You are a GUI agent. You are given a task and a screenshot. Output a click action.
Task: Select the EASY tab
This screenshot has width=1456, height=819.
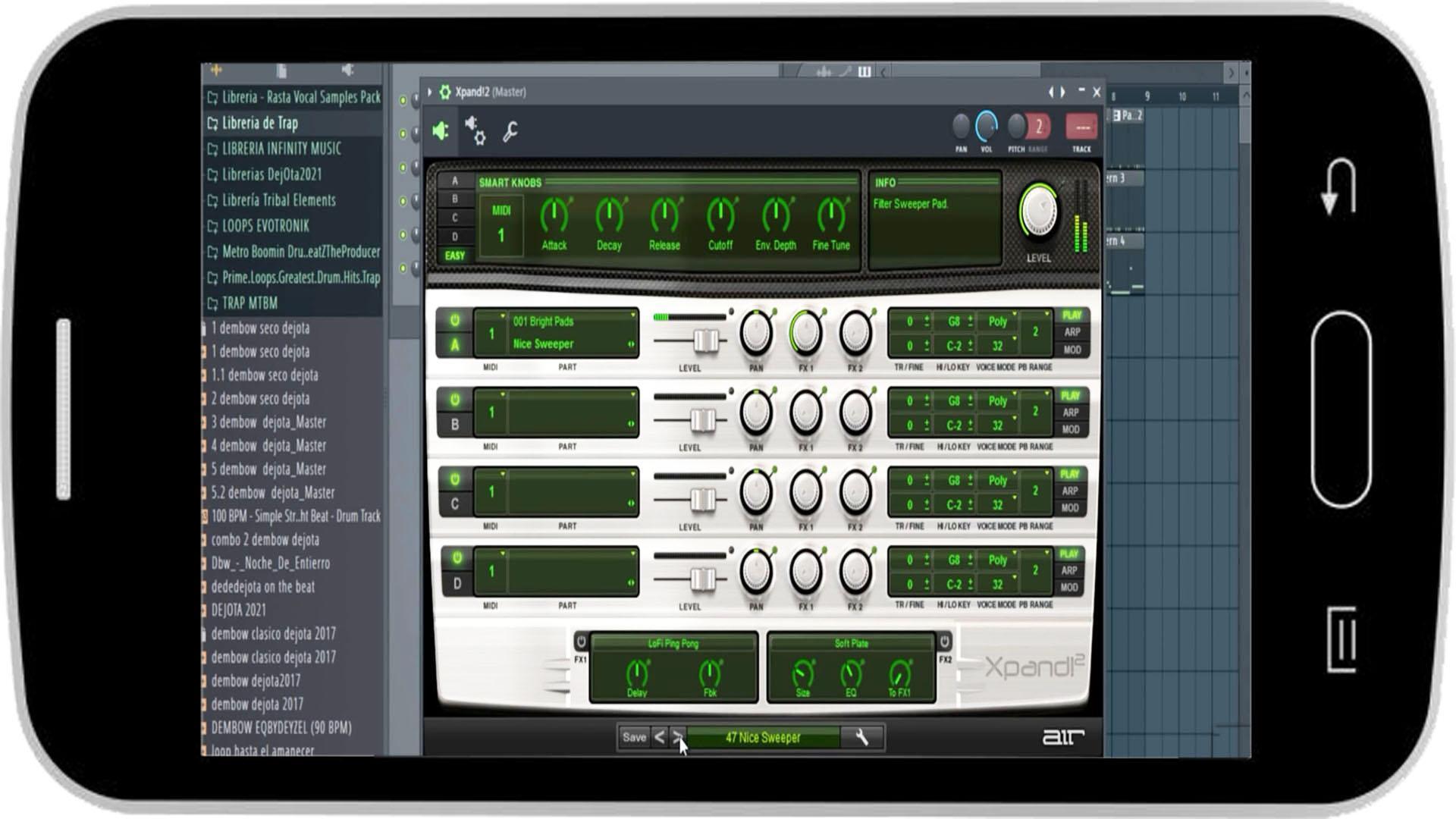click(455, 256)
